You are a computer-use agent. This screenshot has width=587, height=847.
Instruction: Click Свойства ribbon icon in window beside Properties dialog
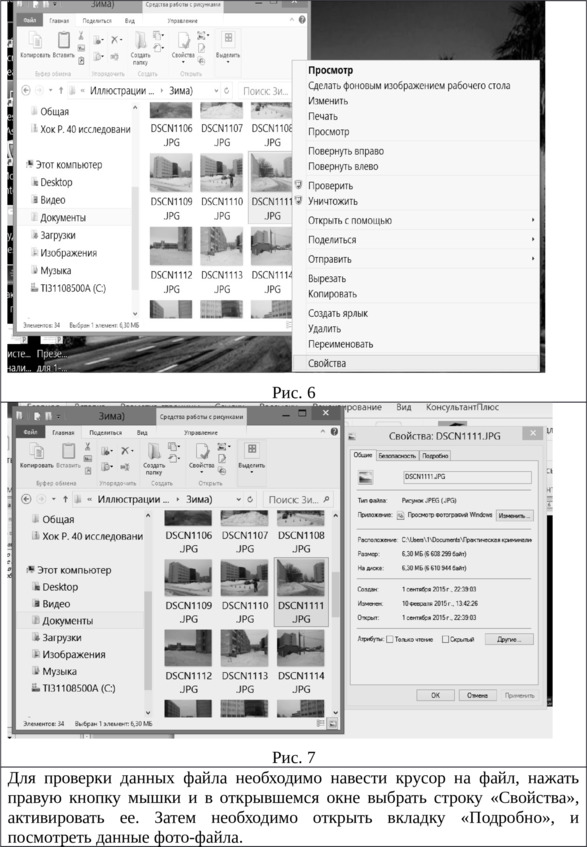[x=201, y=455]
